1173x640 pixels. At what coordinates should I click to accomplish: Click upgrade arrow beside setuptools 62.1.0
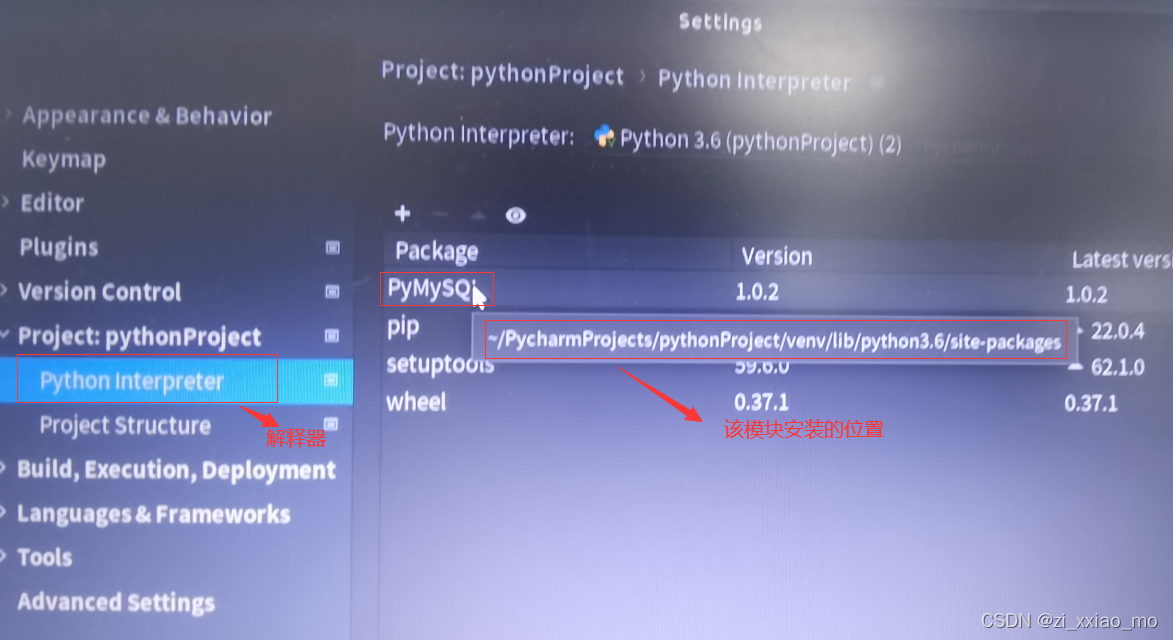[x=1075, y=366]
